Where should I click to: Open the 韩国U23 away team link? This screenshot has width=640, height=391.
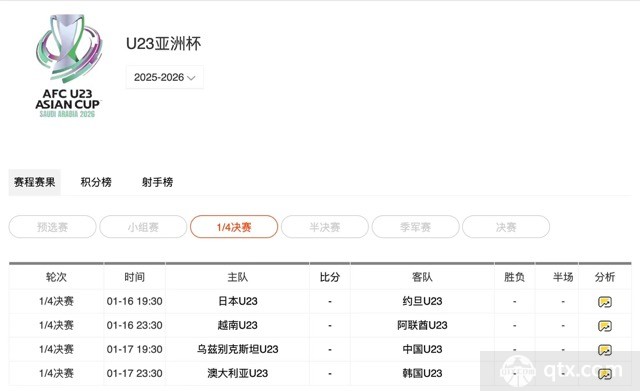click(x=422, y=373)
